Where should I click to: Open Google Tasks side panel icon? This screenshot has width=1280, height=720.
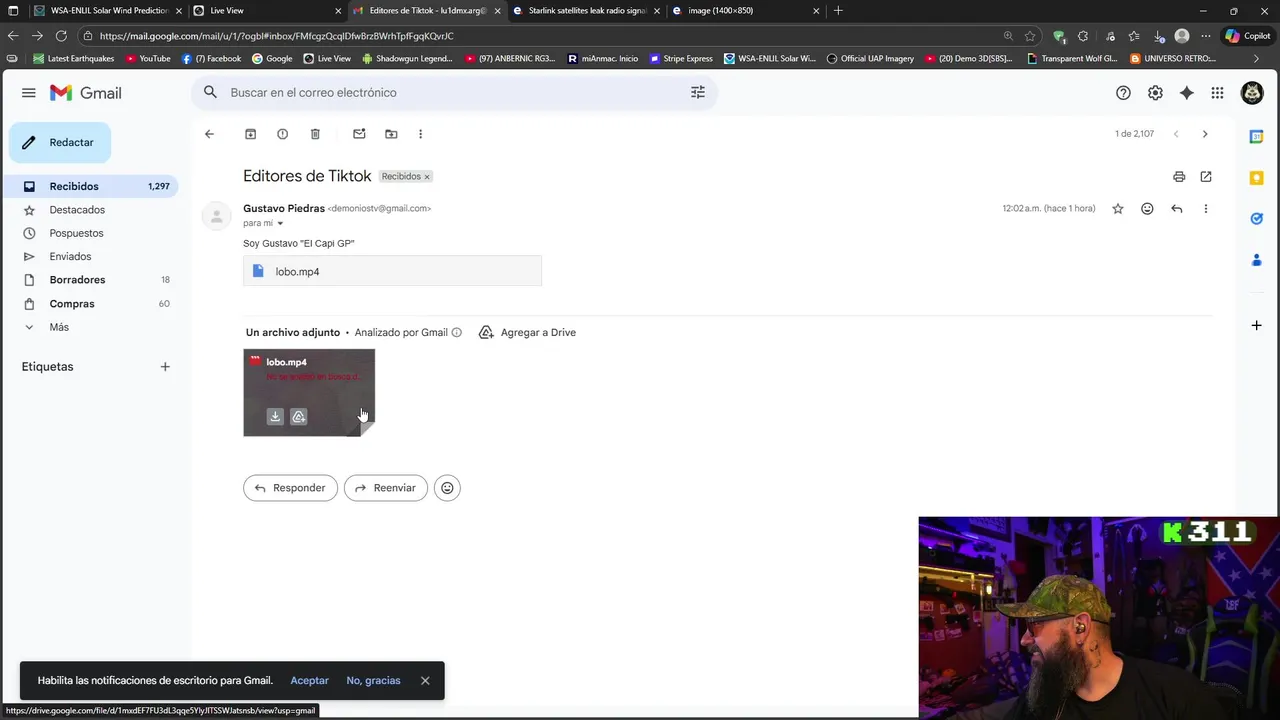tap(1257, 219)
